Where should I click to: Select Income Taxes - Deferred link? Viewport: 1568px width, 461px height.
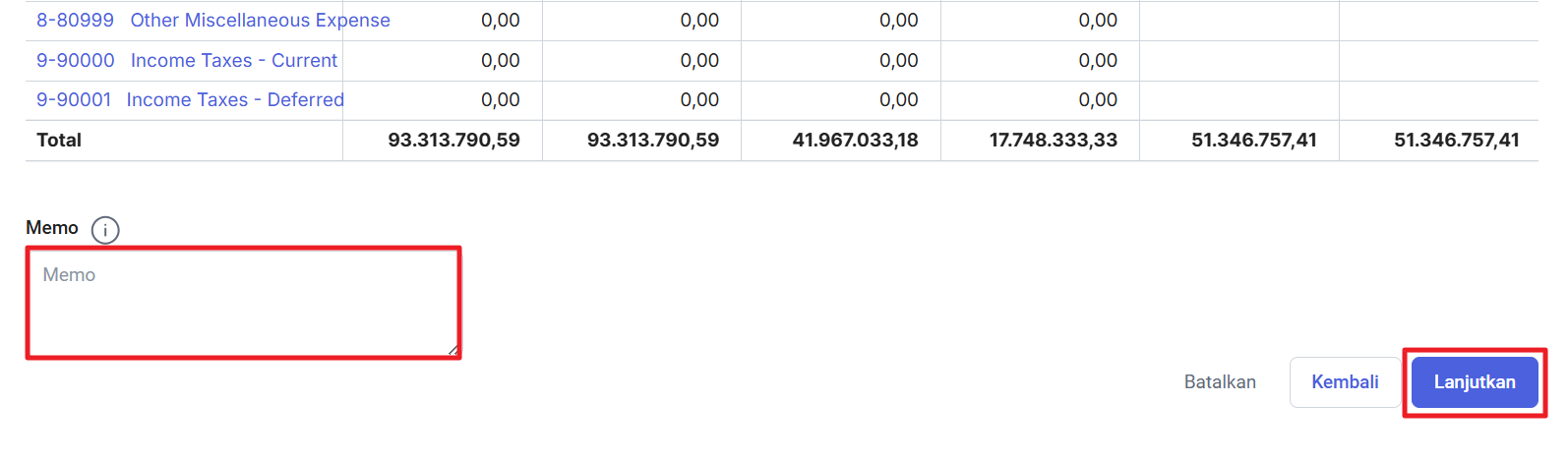click(x=235, y=100)
